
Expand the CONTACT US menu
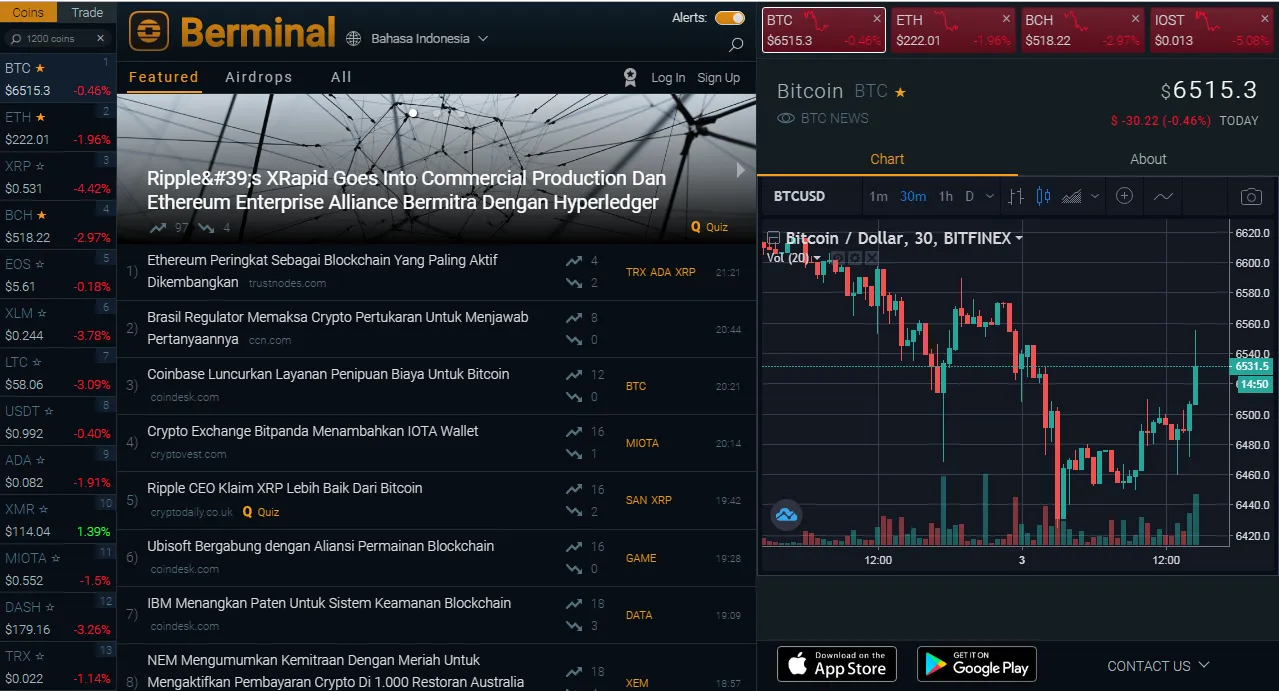coord(1158,666)
